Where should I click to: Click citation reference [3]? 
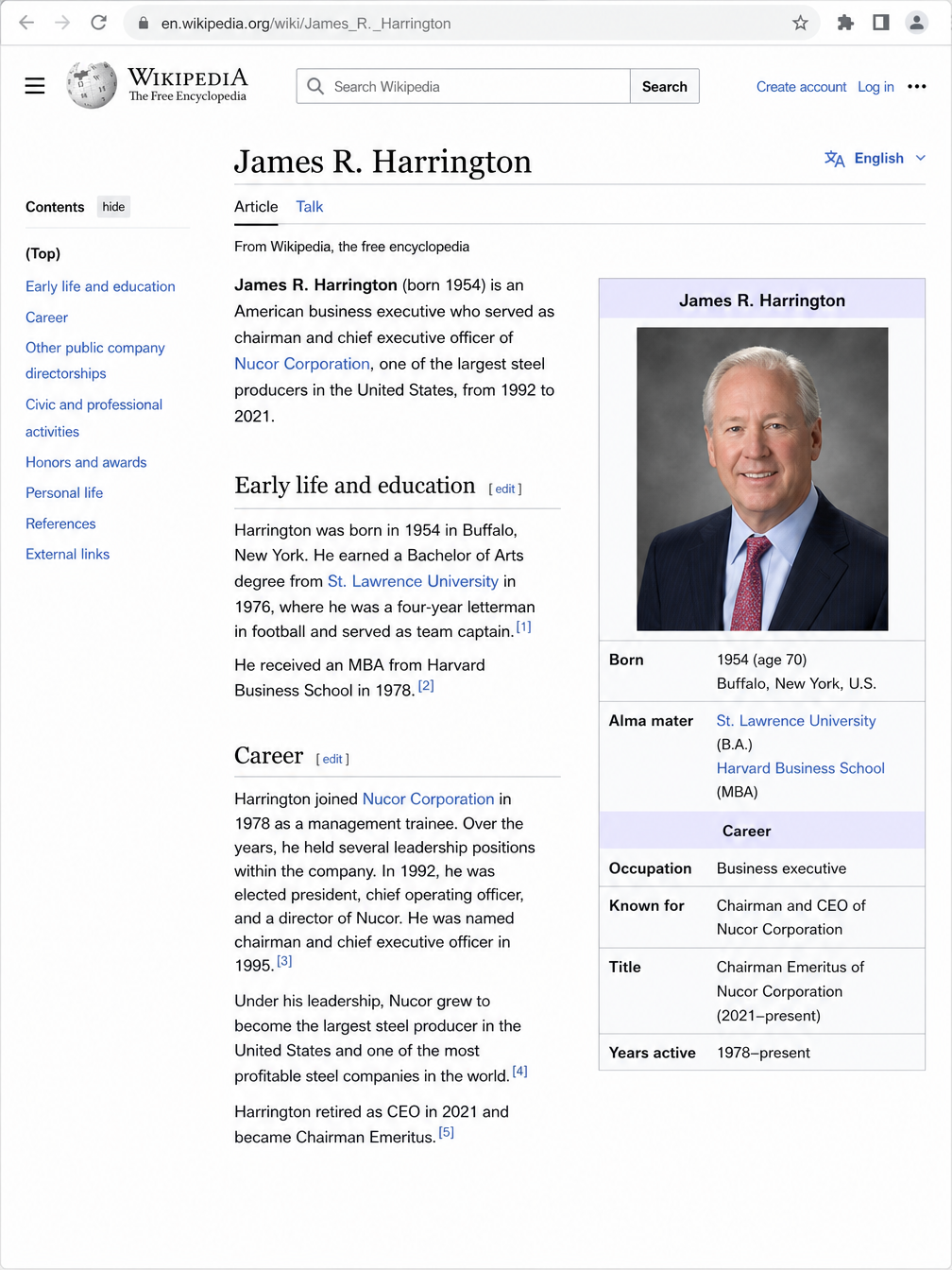(284, 961)
